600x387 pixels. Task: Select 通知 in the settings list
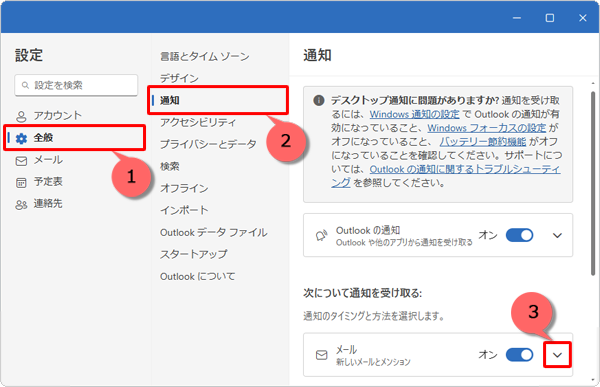[x=218, y=100]
